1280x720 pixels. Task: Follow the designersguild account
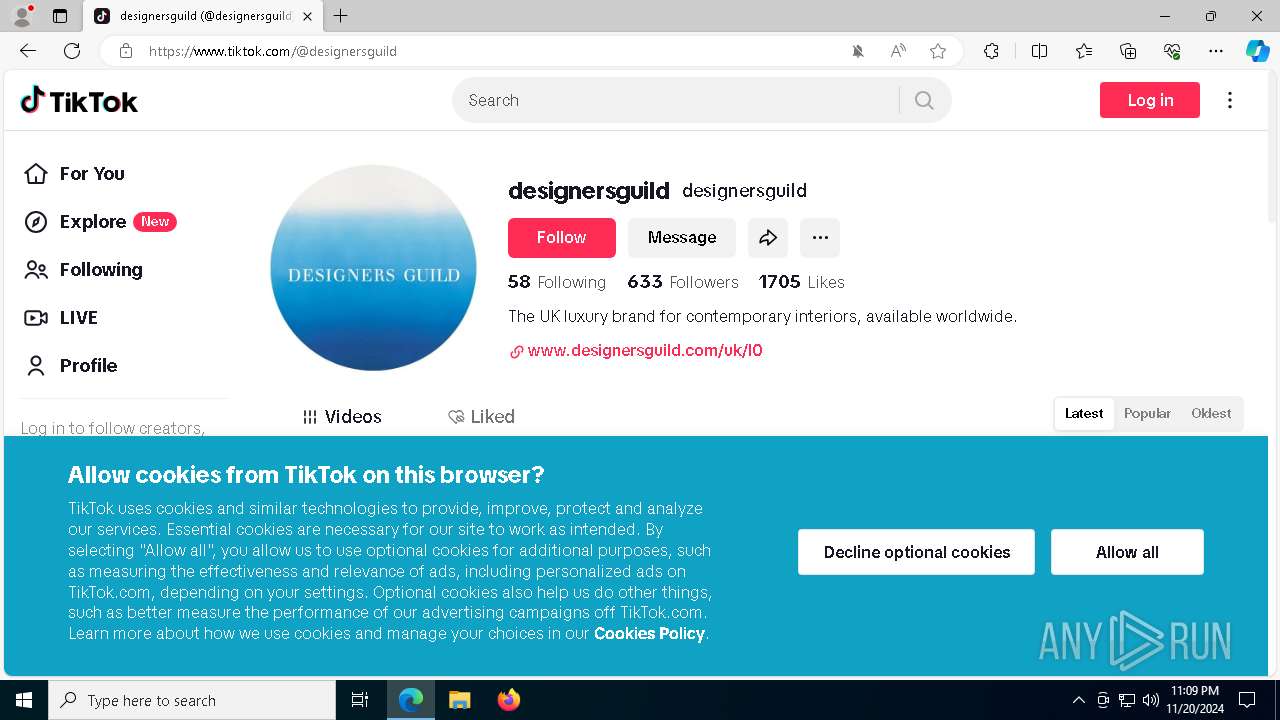tap(562, 237)
